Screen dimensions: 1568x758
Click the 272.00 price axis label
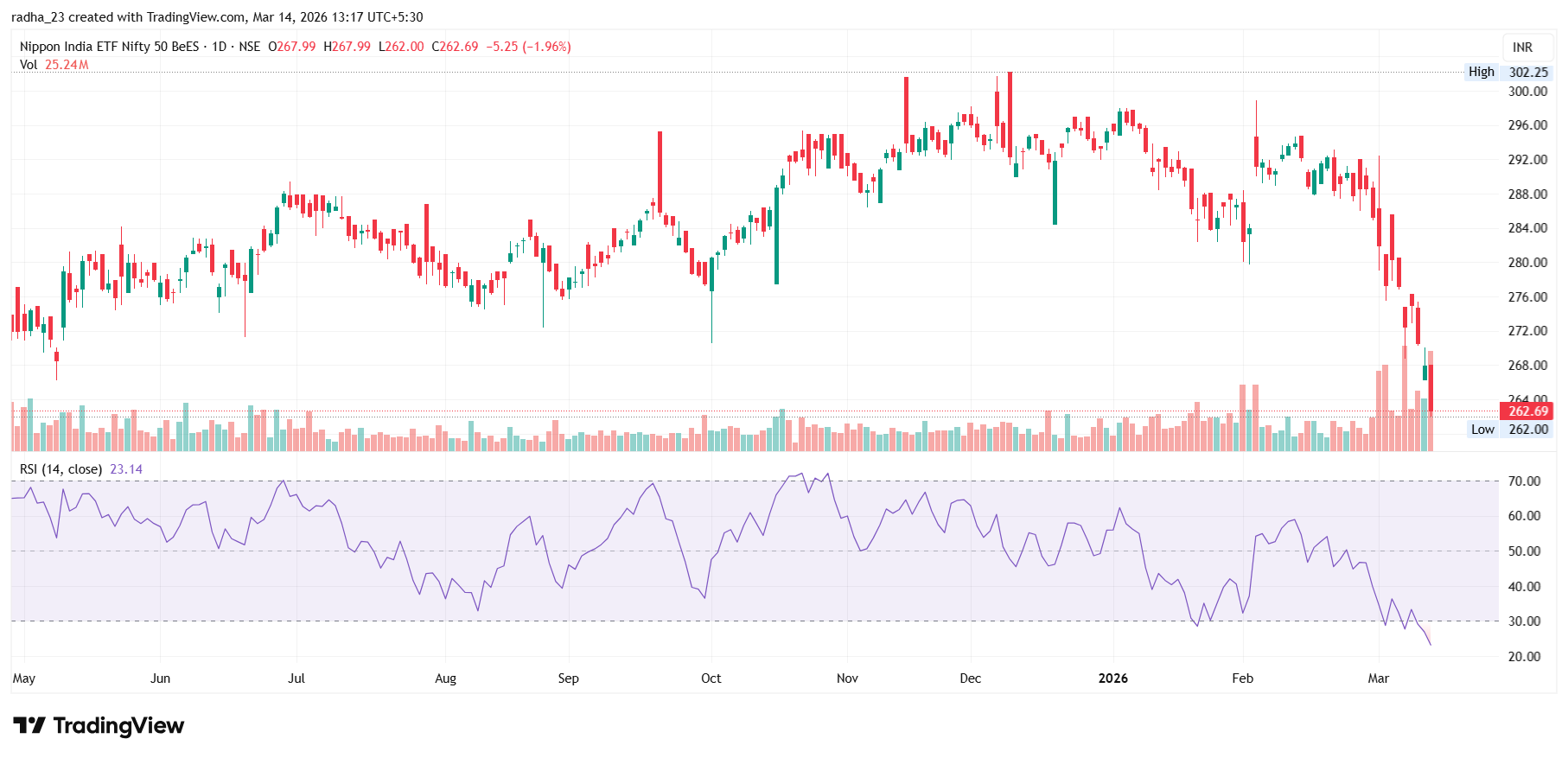pyautogui.click(x=1527, y=331)
